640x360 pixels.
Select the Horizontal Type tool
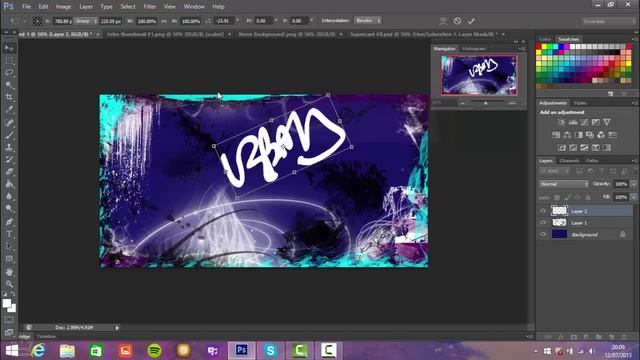9,234
